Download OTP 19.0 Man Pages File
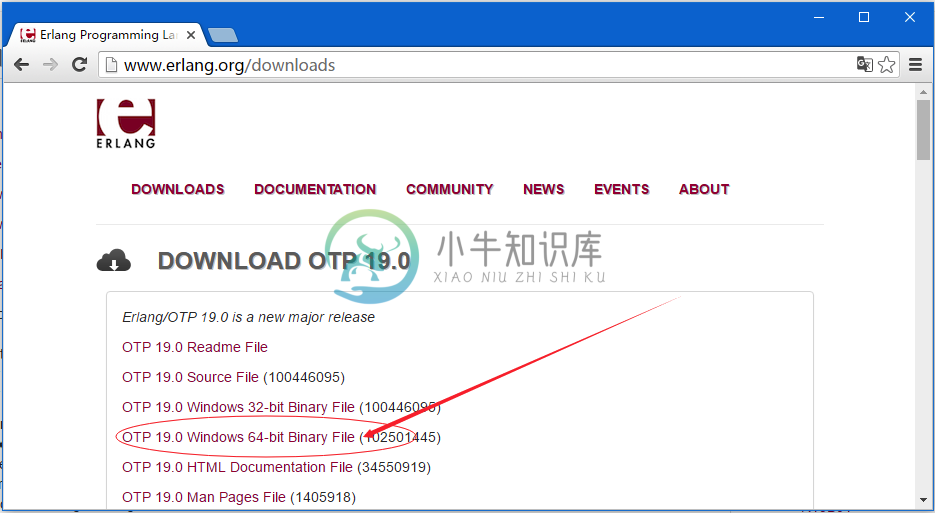935x513 pixels. tap(204, 497)
